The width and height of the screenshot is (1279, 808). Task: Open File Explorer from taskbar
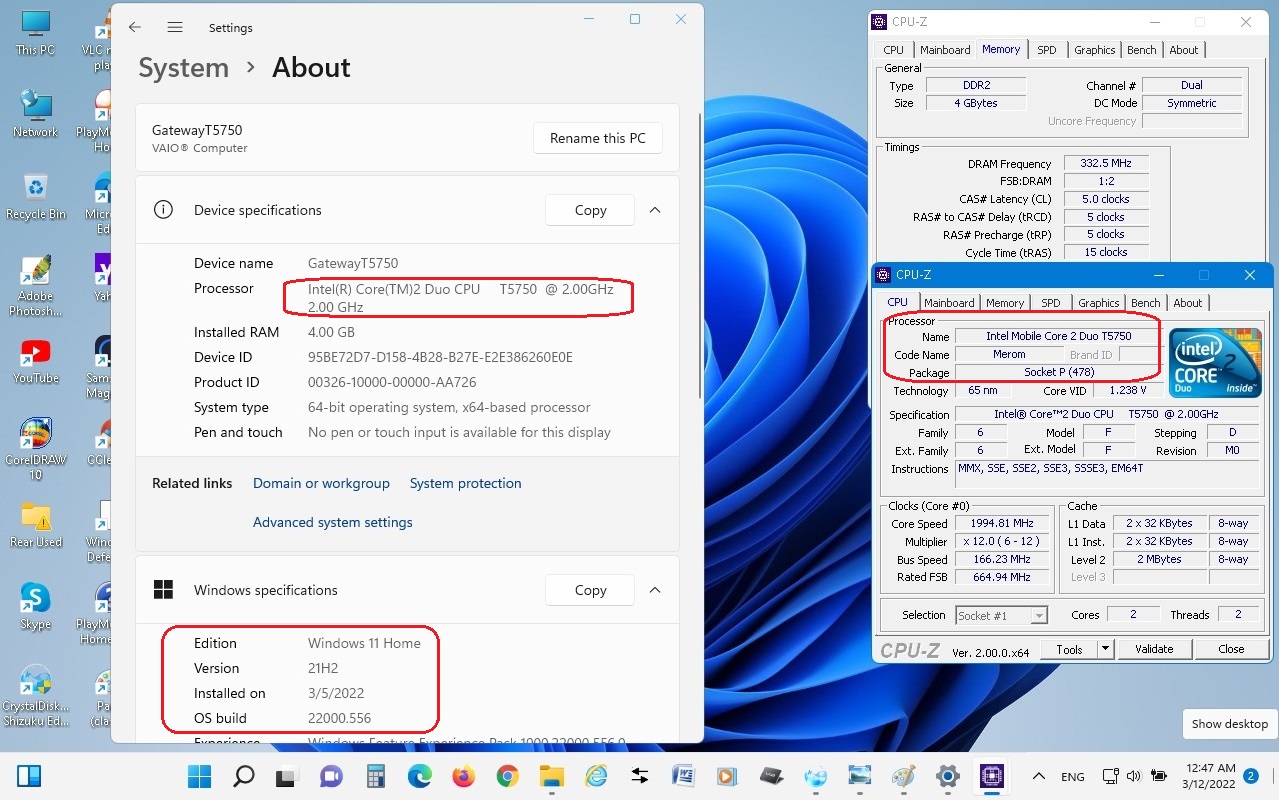tap(551, 776)
